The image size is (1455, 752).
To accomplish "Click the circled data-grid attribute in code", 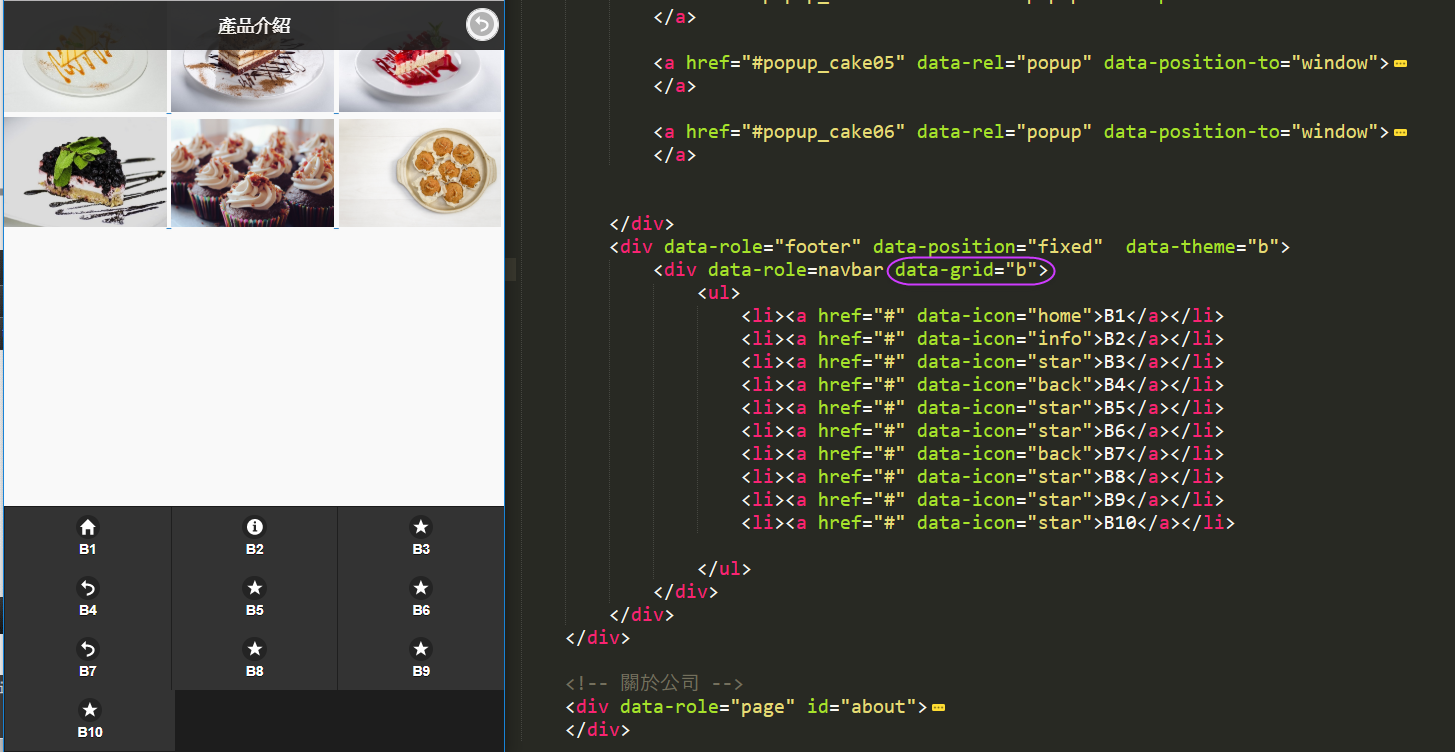I will click(x=970, y=270).
